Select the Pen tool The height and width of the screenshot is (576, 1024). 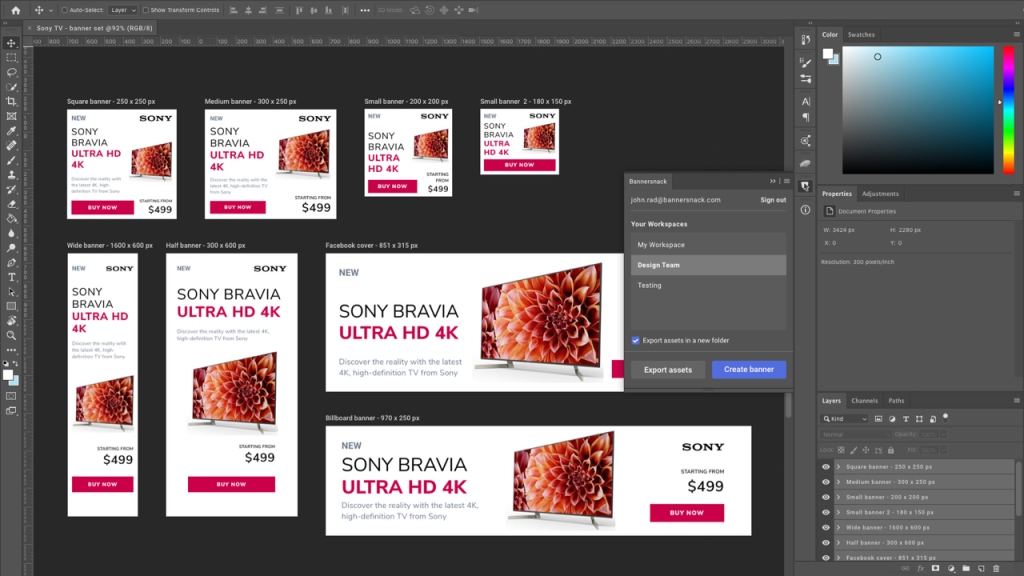pos(11,263)
